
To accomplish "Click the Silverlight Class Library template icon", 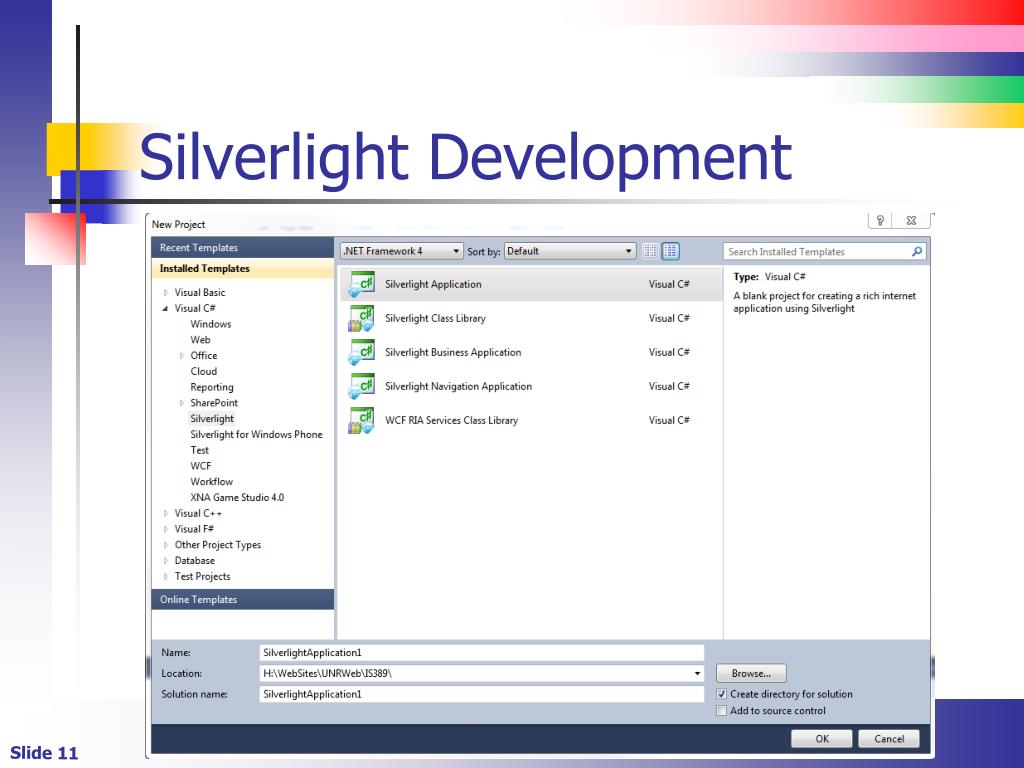I will (x=361, y=318).
